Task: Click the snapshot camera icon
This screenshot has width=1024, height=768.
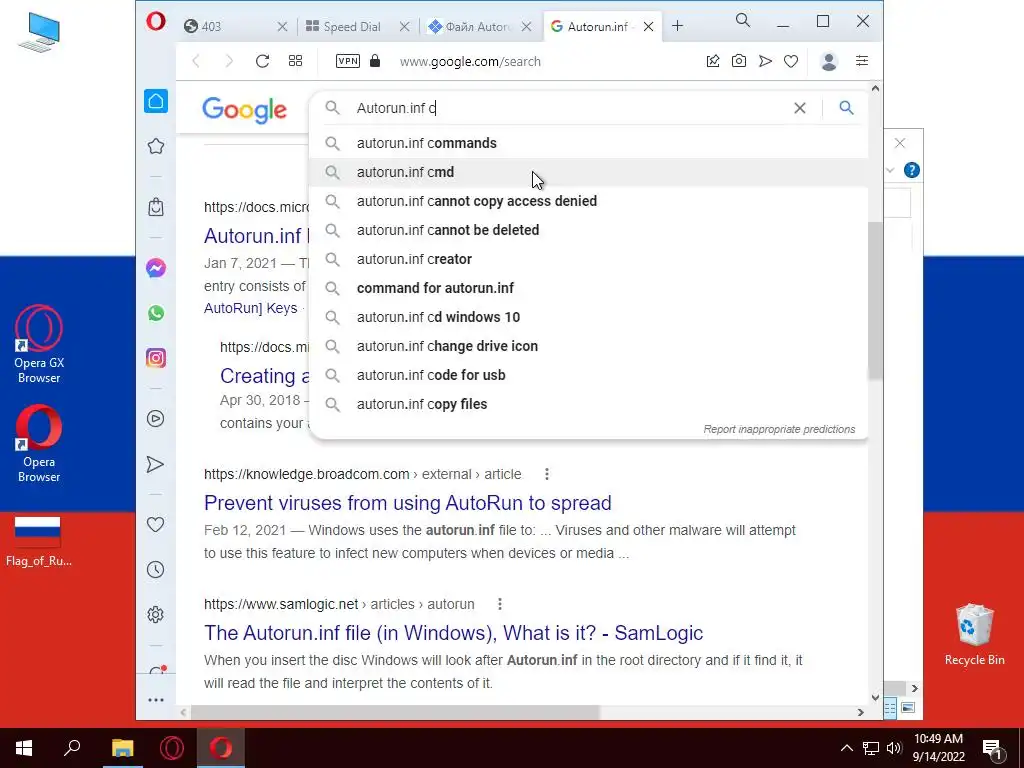Action: point(739,61)
